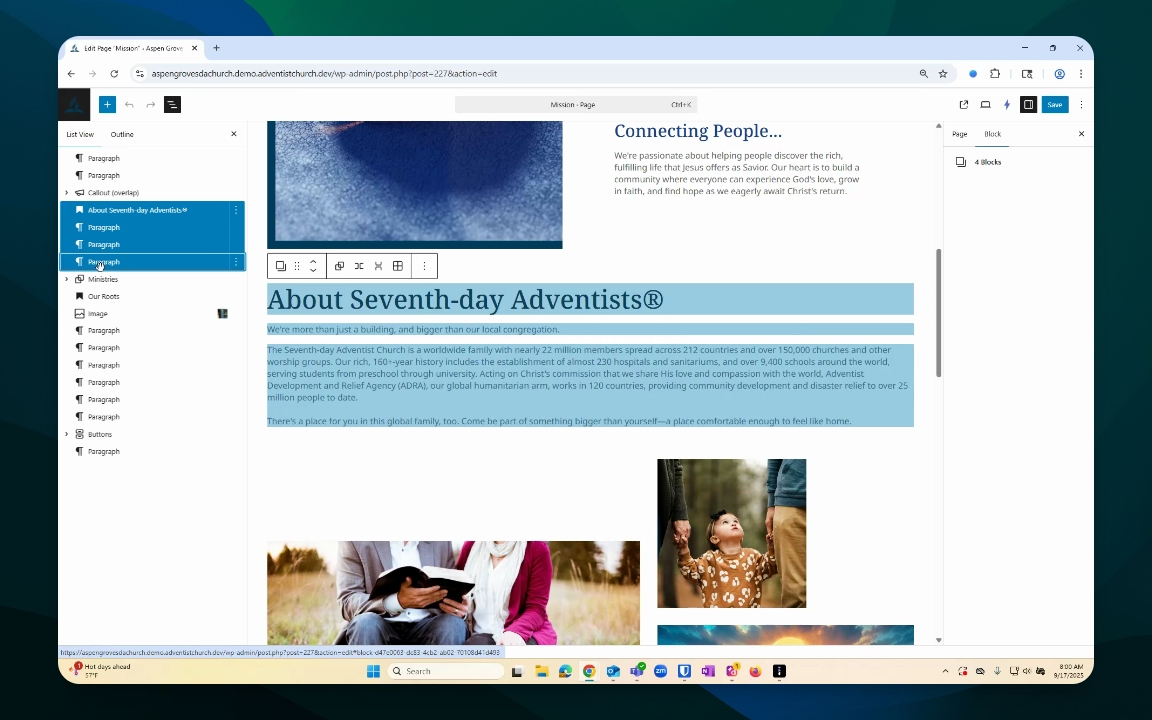Viewport: 1152px width, 720px height.
Task: Save the page
Action: 1055,104
